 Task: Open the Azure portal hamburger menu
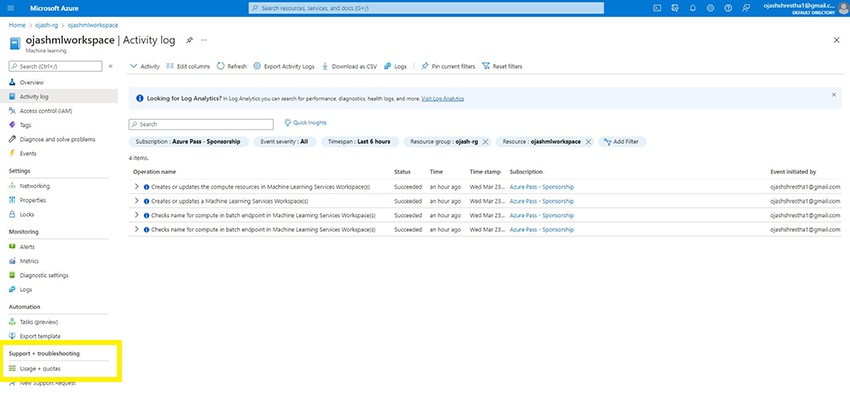[11, 8]
